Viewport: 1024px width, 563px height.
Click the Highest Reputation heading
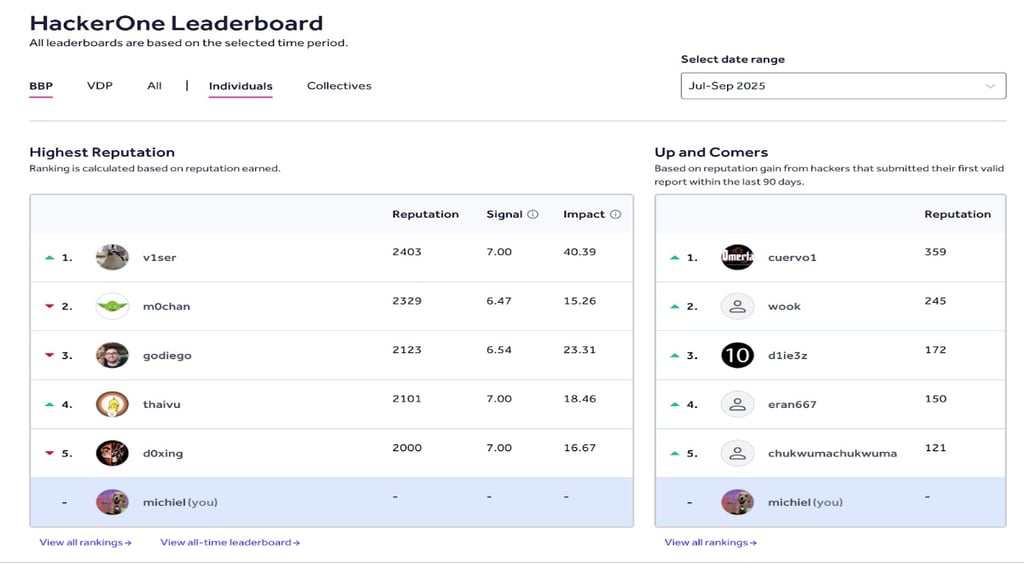click(102, 152)
